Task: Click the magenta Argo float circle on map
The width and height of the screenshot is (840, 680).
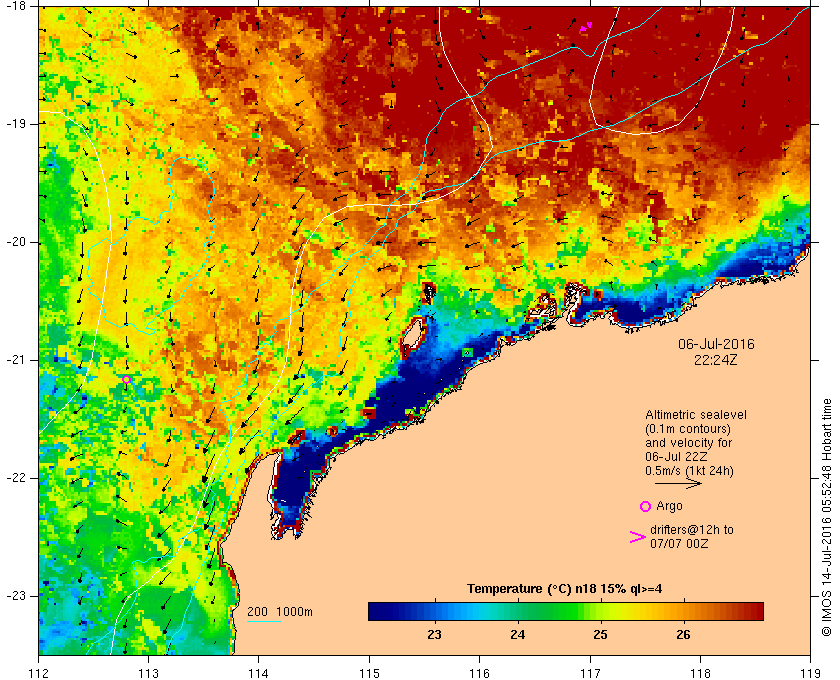Action: [x=126, y=379]
